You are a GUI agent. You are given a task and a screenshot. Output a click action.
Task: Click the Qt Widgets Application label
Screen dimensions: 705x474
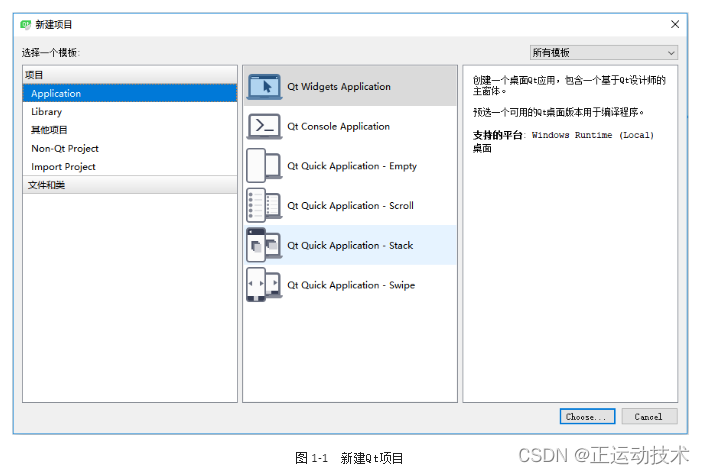tap(339, 86)
